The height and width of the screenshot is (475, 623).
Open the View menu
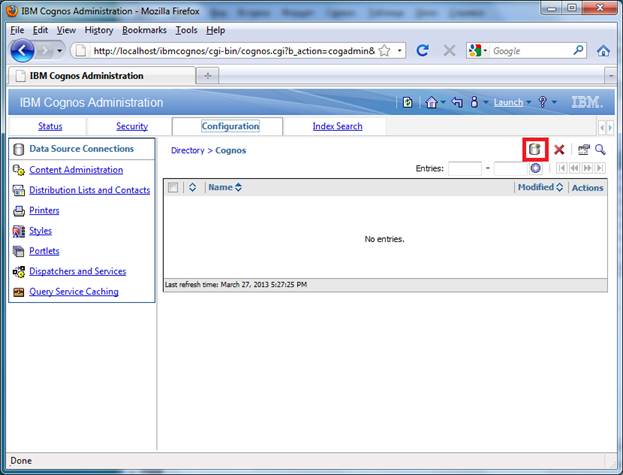(66, 30)
